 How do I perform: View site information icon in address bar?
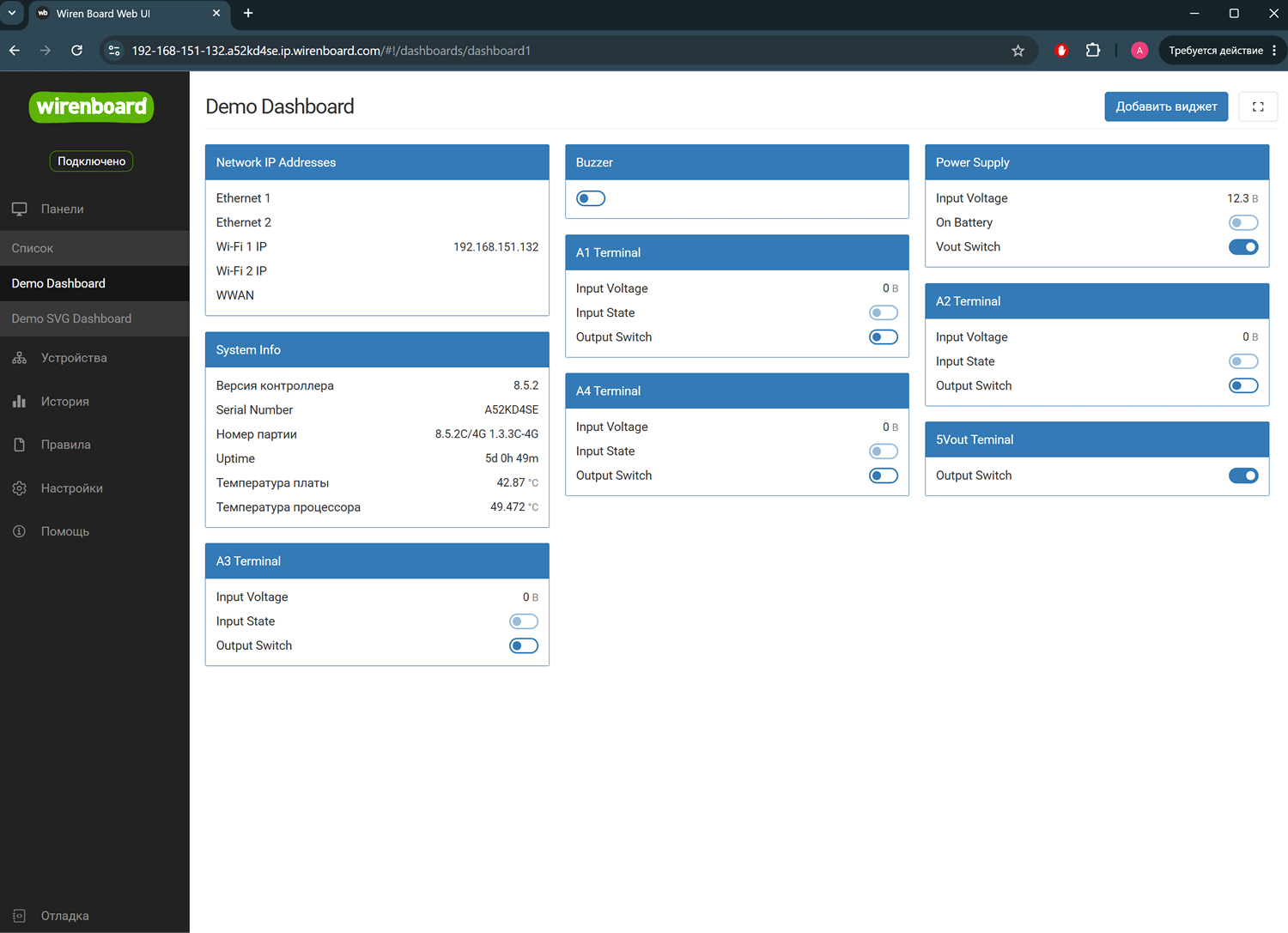pyautogui.click(x=114, y=51)
